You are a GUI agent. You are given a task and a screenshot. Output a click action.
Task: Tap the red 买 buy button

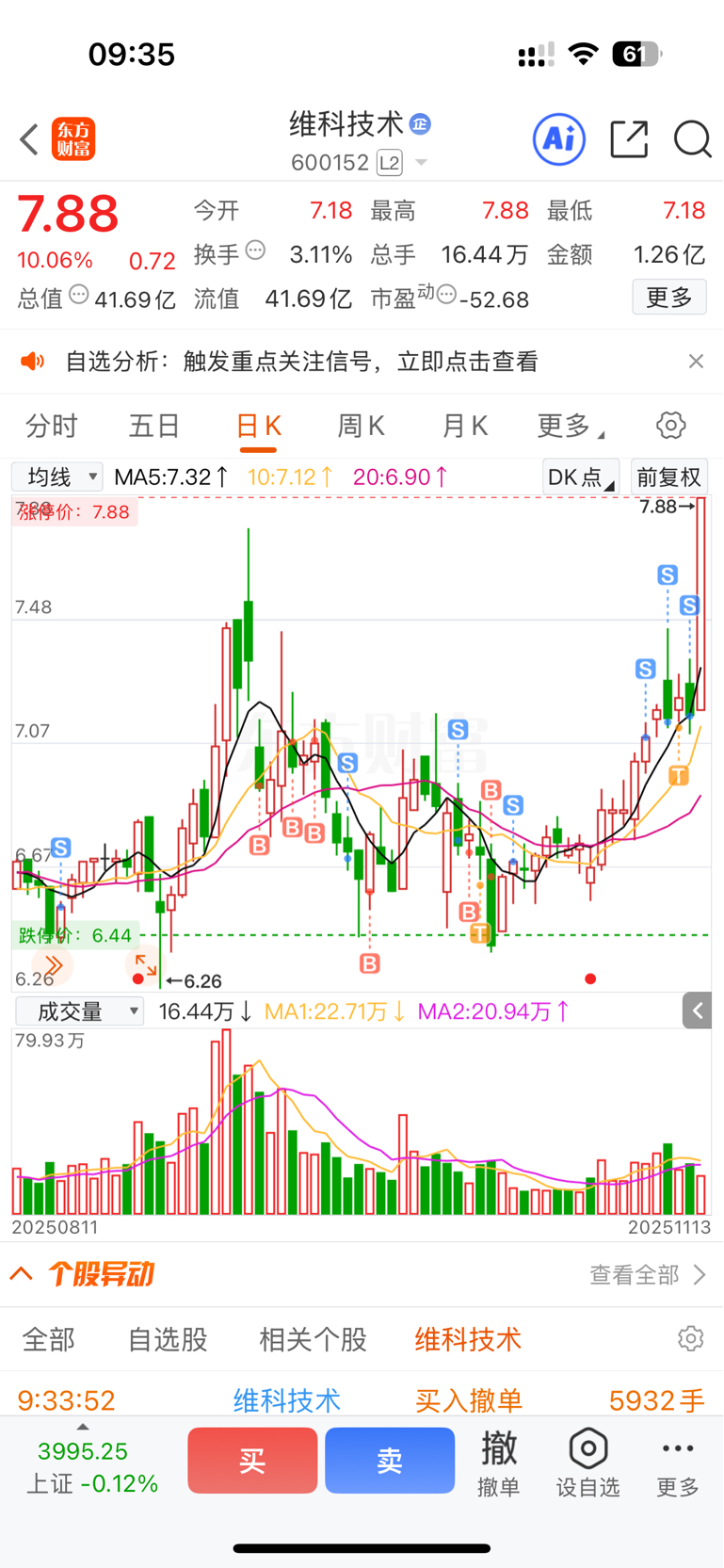(x=252, y=1461)
